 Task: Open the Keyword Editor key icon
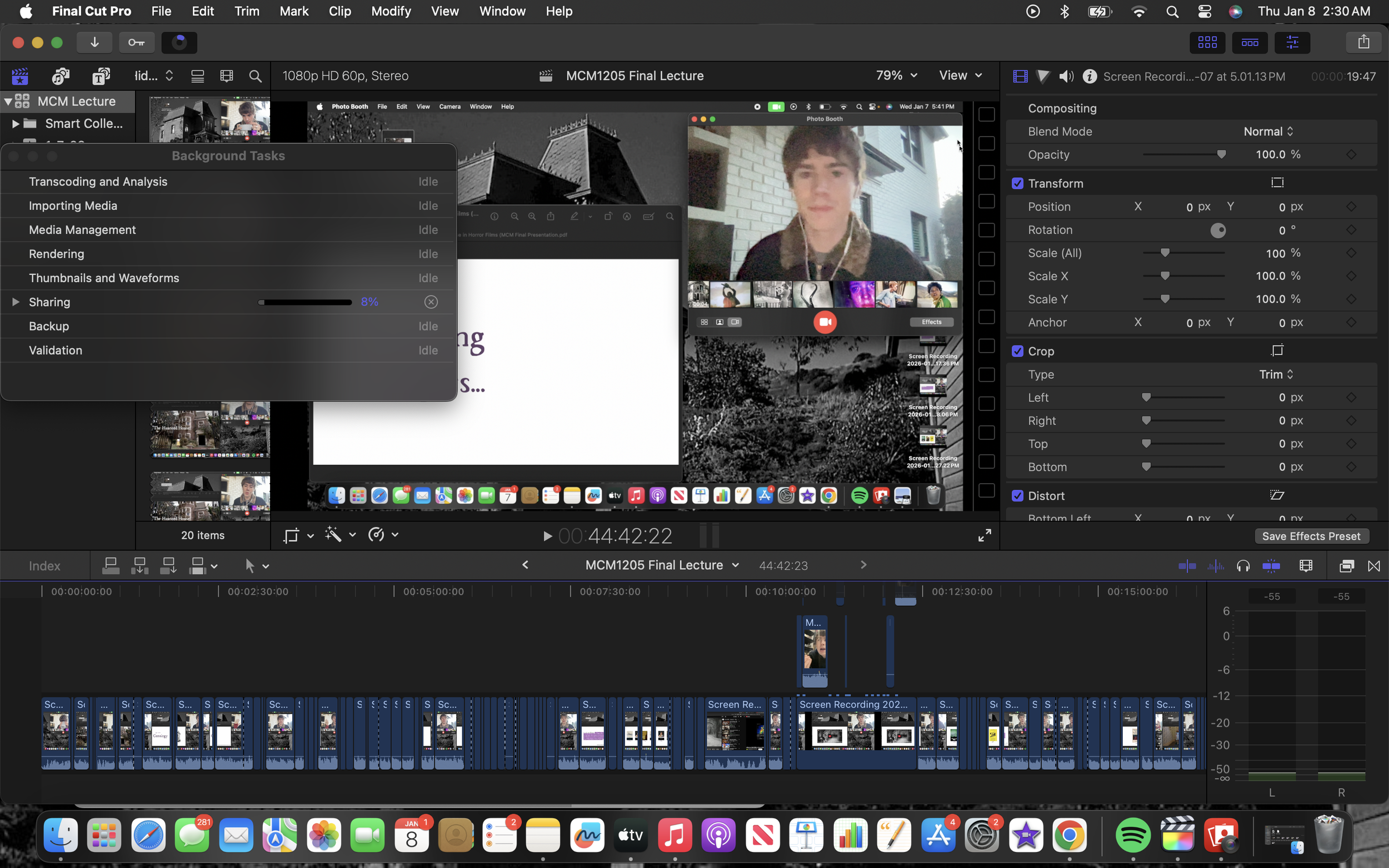click(x=136, y=42)
